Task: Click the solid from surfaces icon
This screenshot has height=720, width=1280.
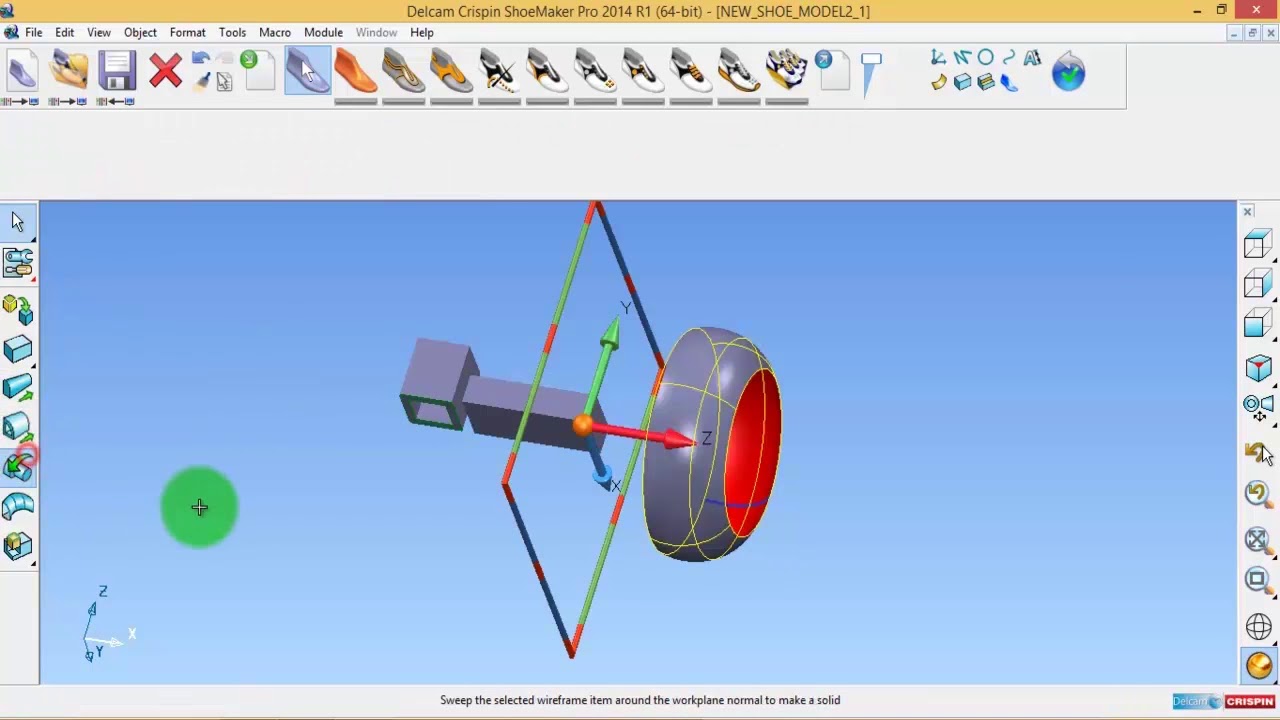Action: pos(18,546)
